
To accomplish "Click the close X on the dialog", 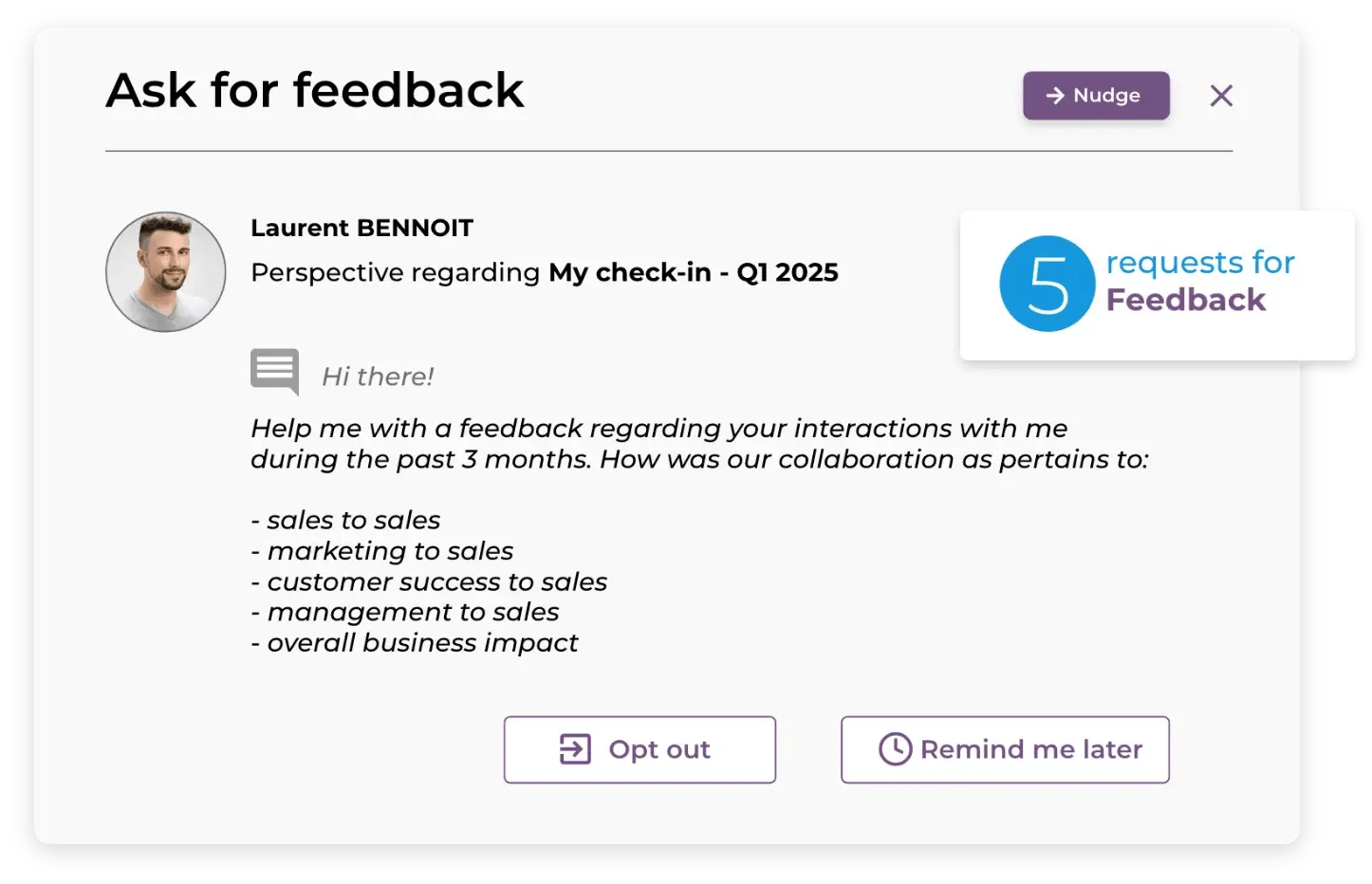I will coord(1221,95).
